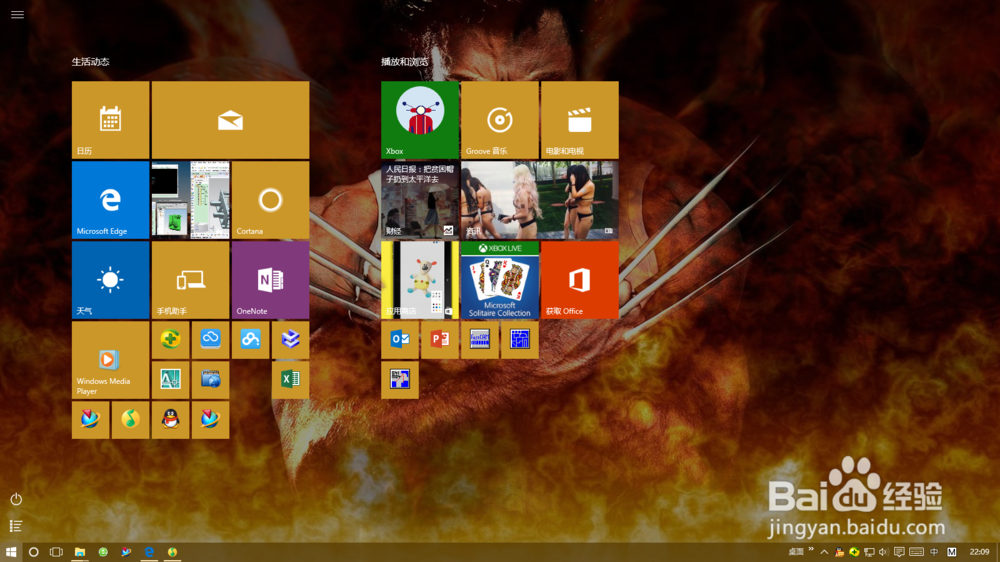Open the touch keyboard tray icon
The height and width of the screenshot is (562, 1000).
tap(916, 552)
